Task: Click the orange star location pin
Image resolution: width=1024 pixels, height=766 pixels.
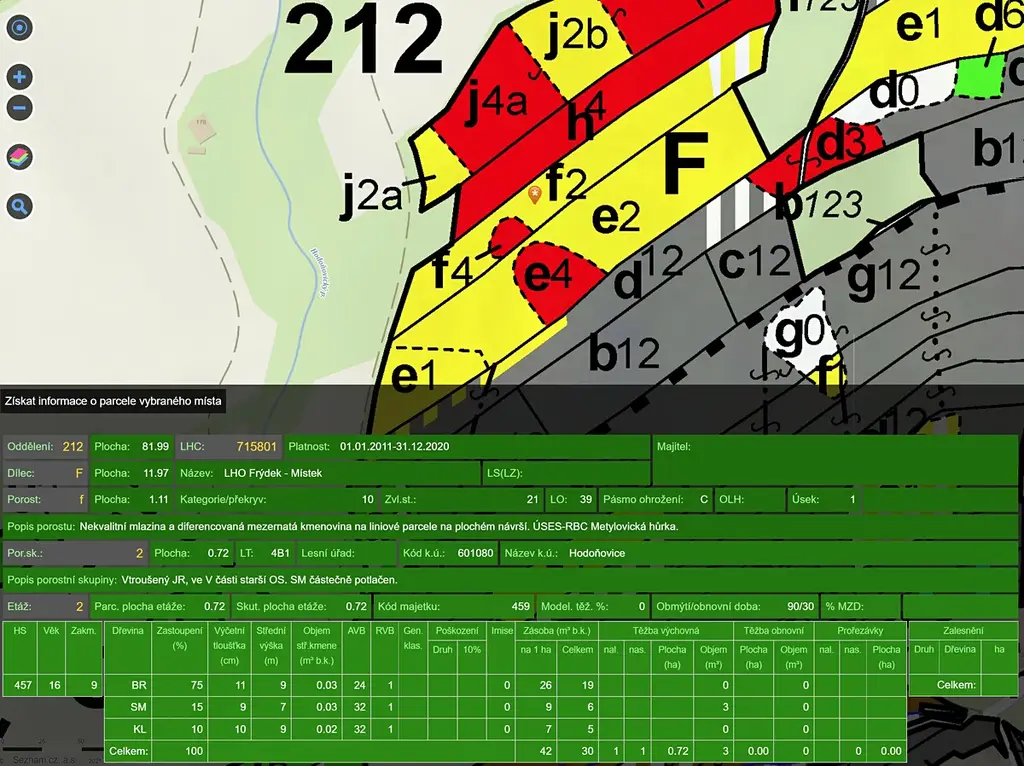Action: pyautogui.click(x=536, y=194)
